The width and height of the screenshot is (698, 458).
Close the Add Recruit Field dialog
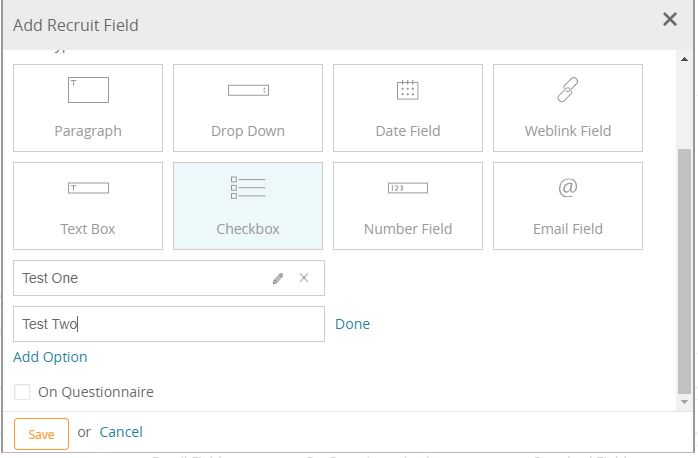670,19
